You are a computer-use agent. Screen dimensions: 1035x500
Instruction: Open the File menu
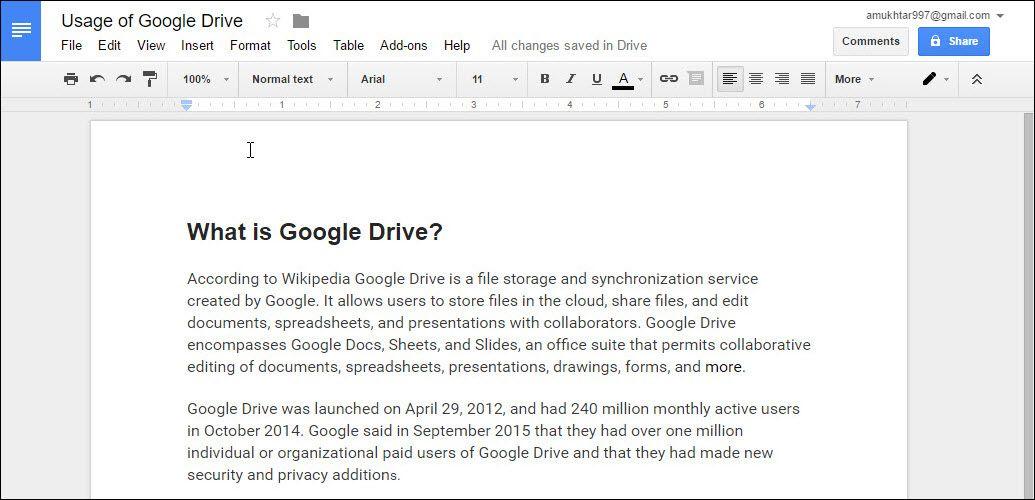coord(71,46)
